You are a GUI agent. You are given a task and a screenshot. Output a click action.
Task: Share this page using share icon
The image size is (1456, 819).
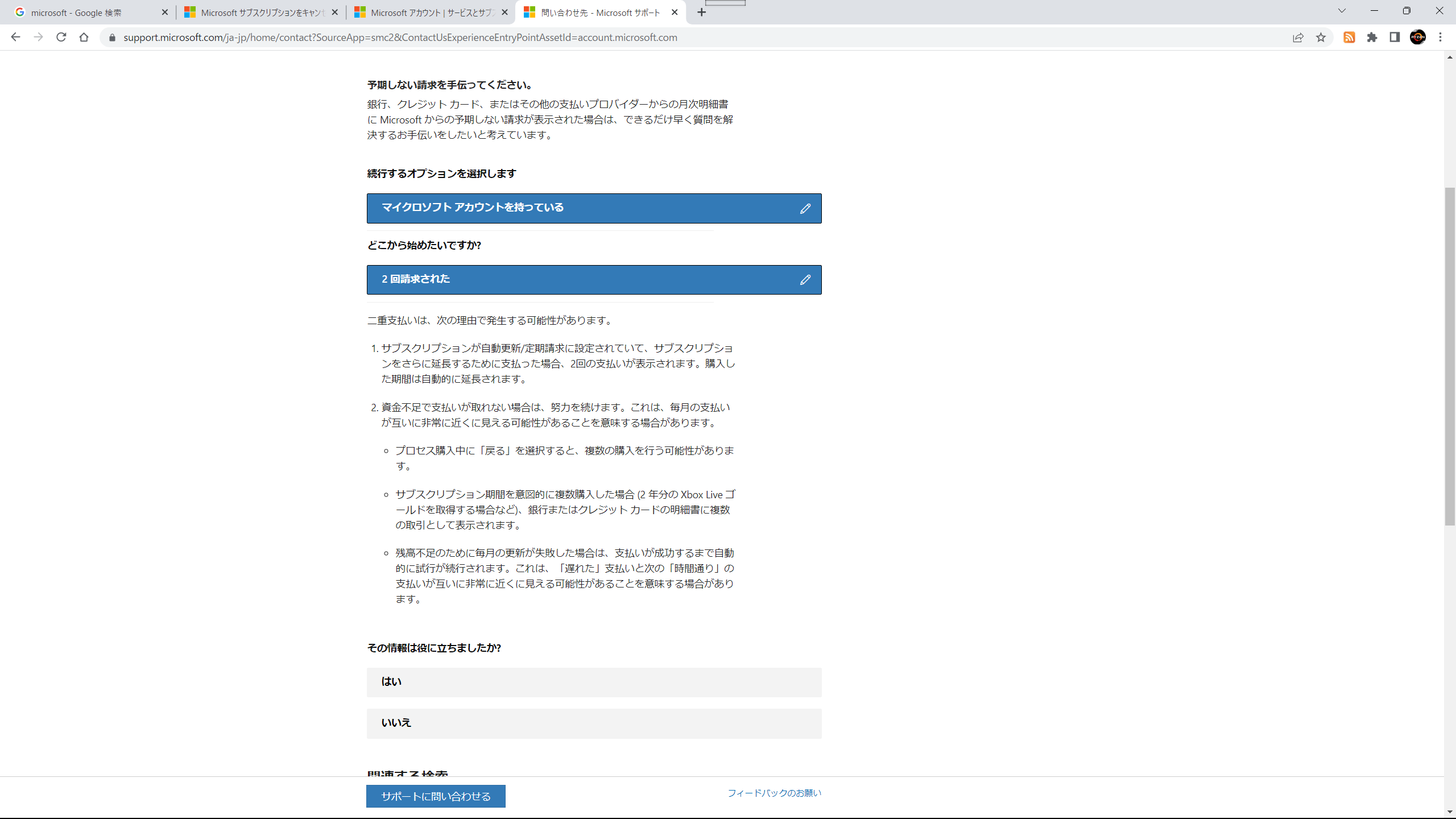tap(1298, 38)
